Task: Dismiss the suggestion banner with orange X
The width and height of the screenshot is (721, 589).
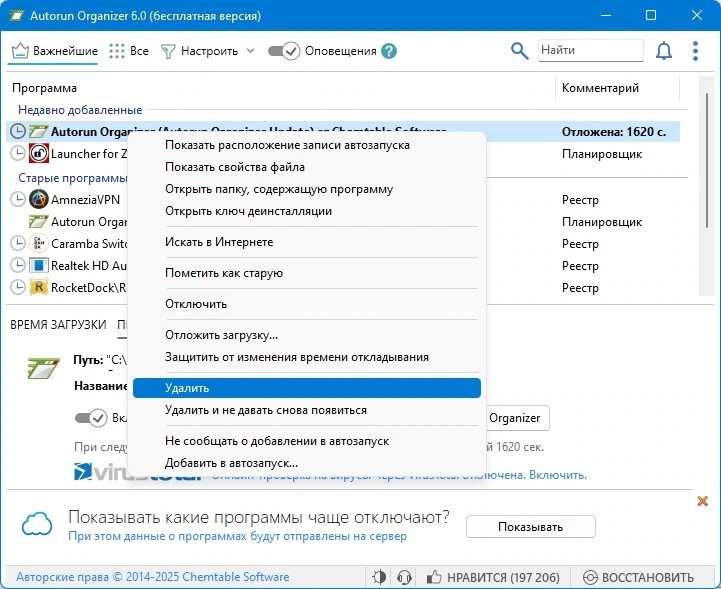Action: [702, 501]
